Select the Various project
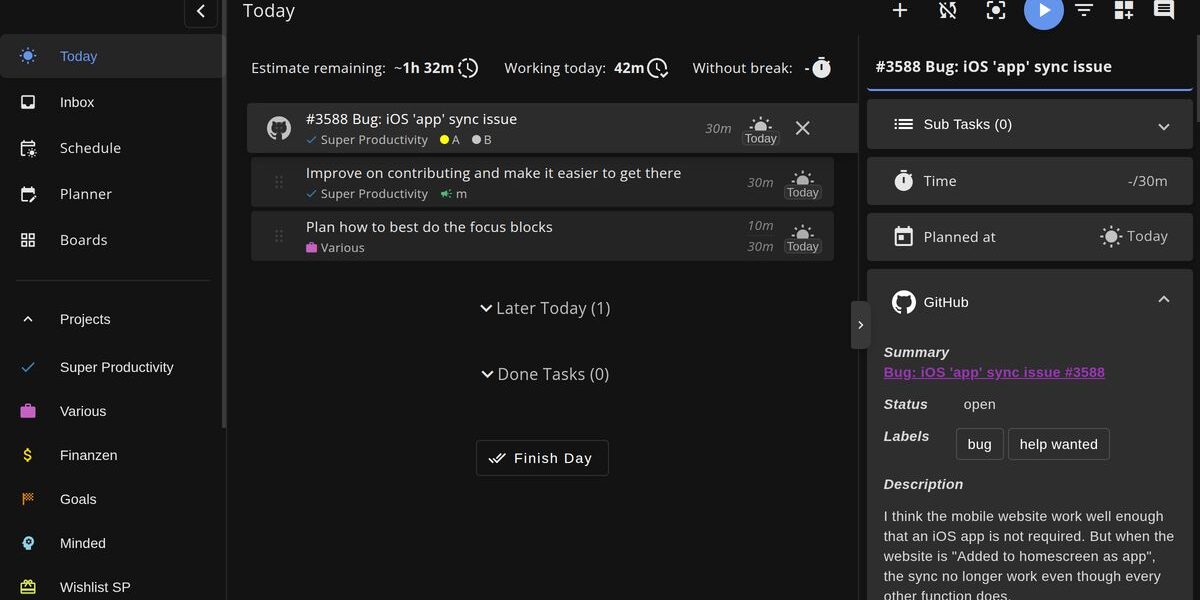 pos(111,411)
